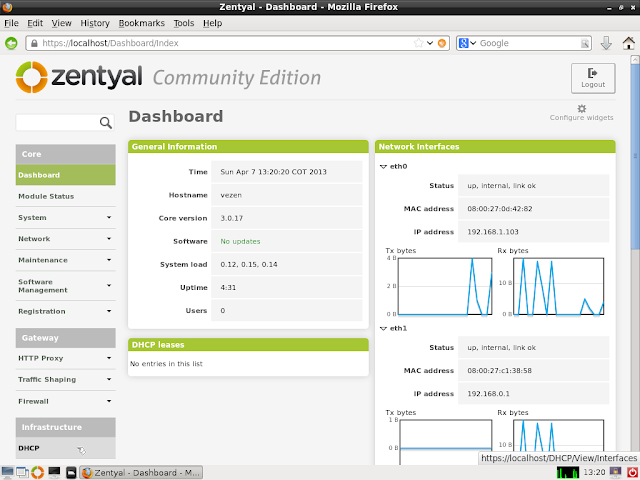The height and width of the screenshot is (480, 640).
Task: Expand the HTTP Proxy sidebar menu
Action: click(x=65, y=358)
